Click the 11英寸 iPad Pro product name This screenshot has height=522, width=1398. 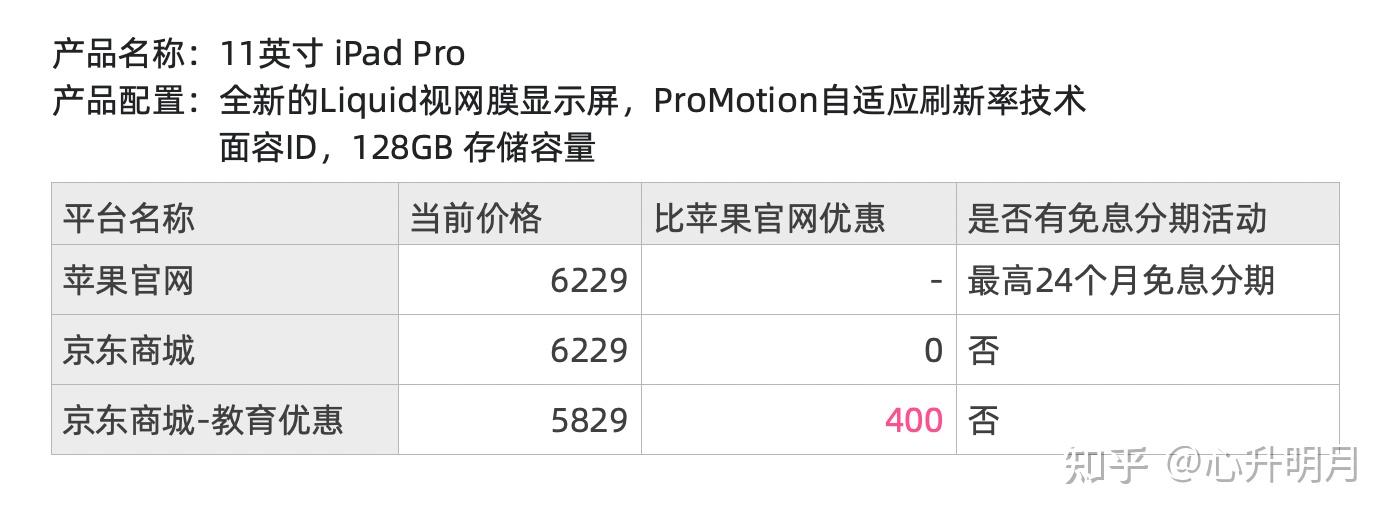click(342, 53)
